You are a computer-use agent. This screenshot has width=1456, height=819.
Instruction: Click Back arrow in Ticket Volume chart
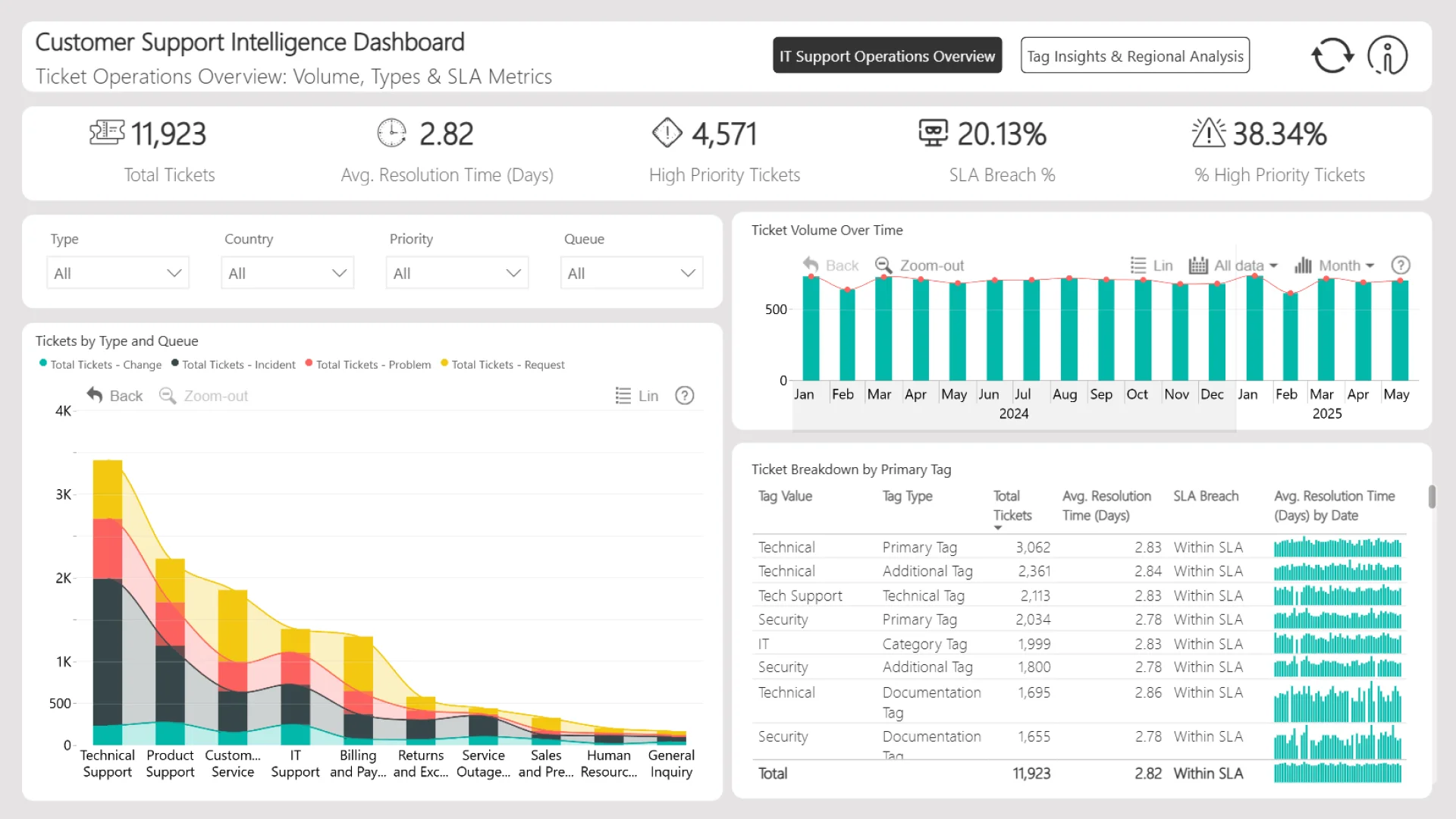[x=811, y=265]
